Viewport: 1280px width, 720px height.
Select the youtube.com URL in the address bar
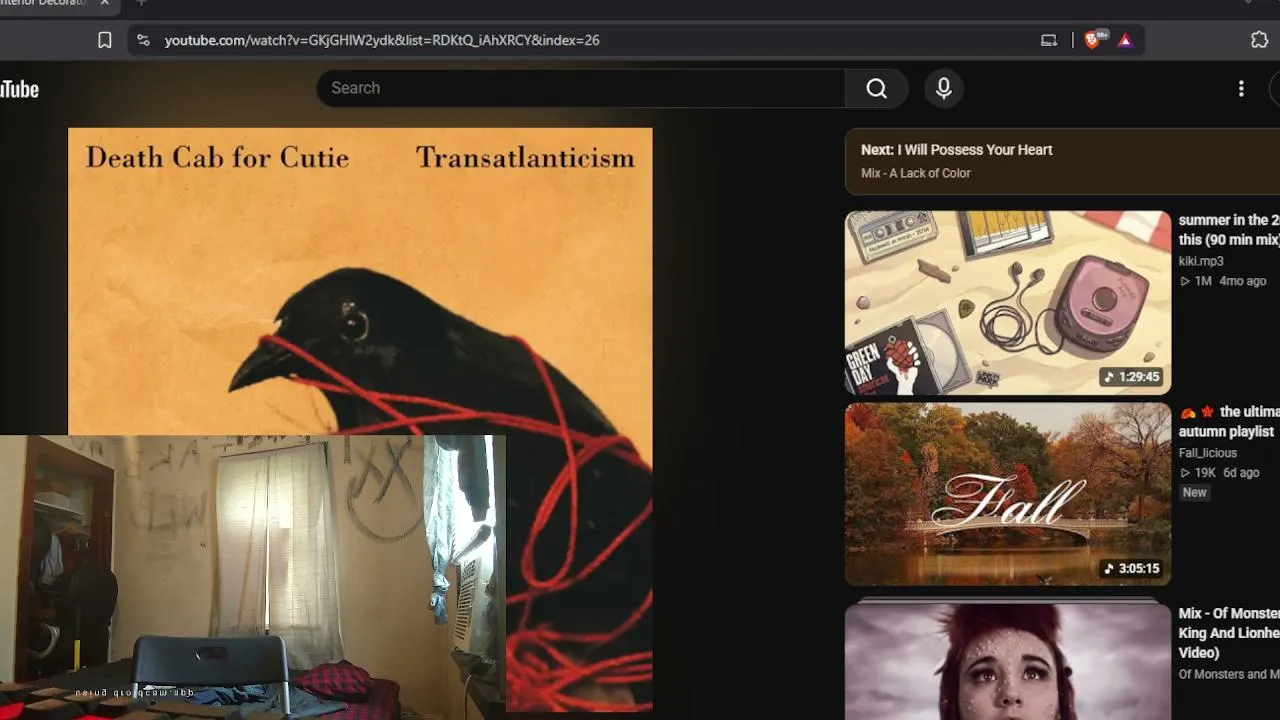[x=382, y=40]
